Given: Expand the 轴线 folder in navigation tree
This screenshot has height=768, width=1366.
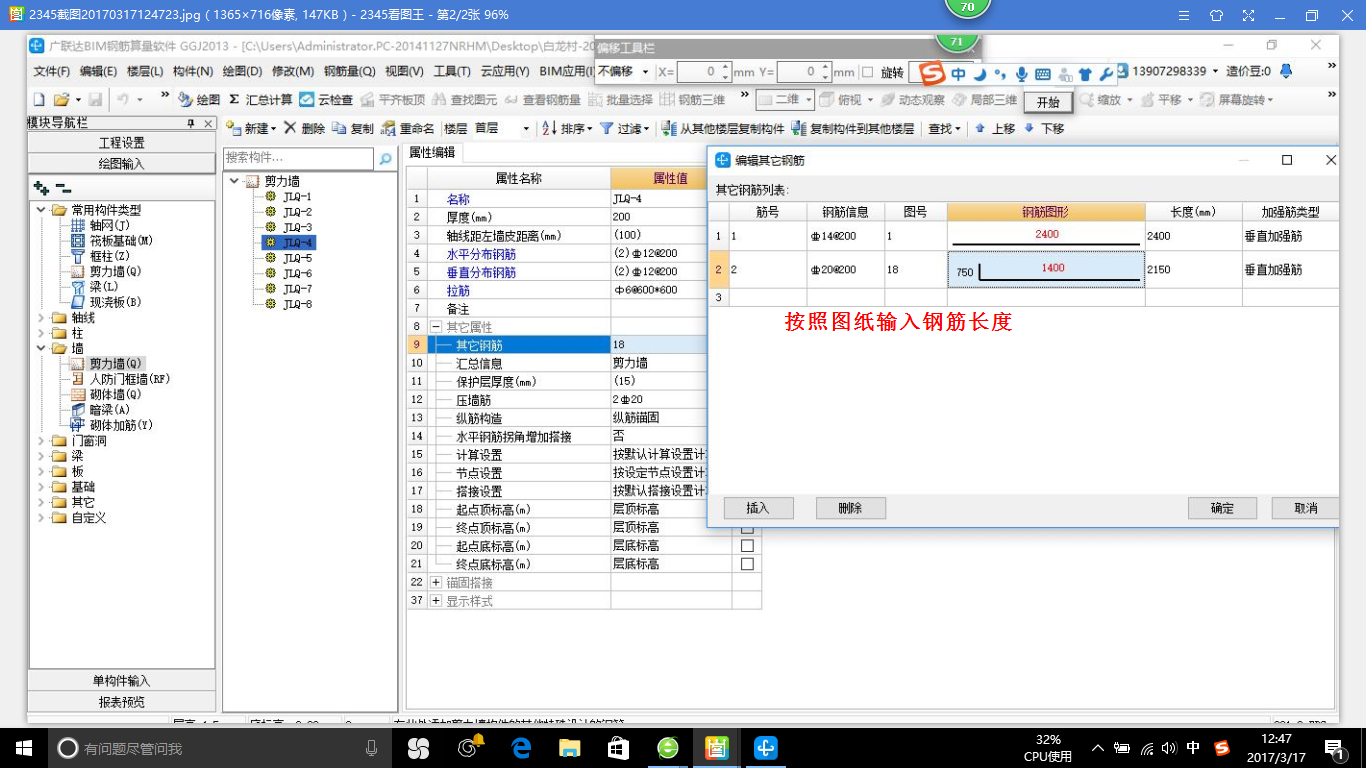Looking at the screenshot, I should pyautogui.click(x=41, y=317).
